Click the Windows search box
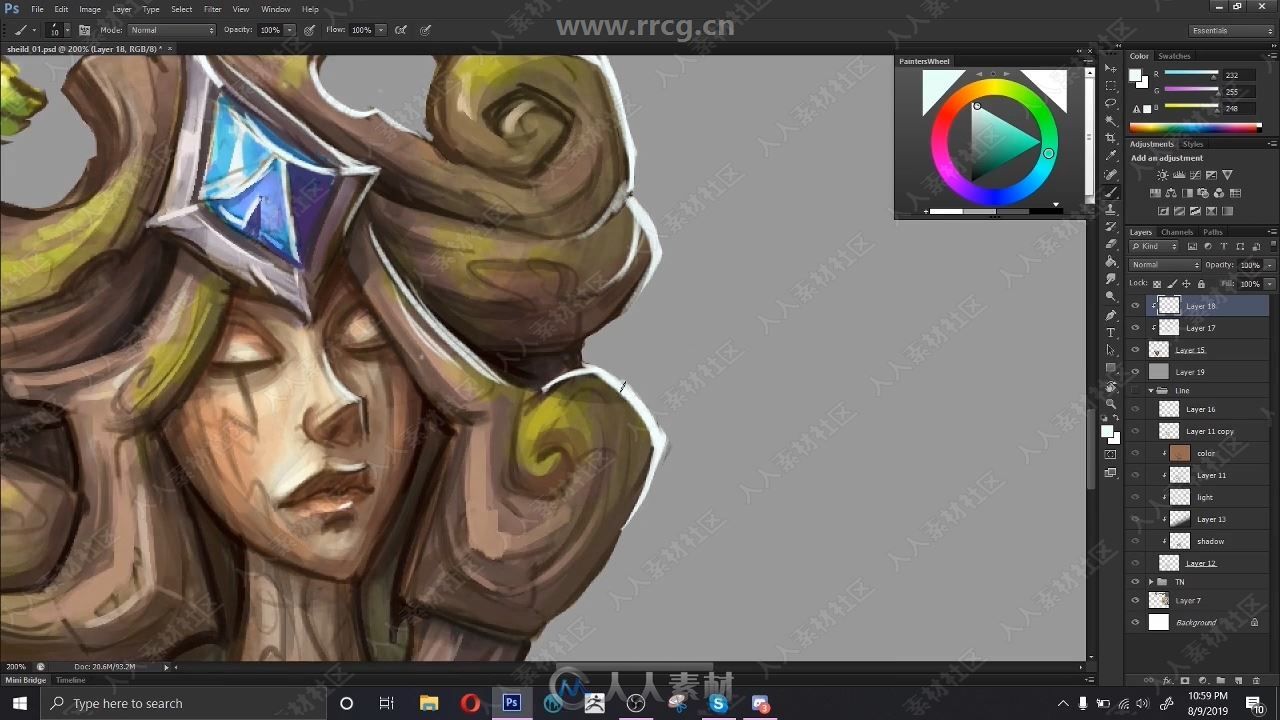This screenshot has height=720, width=1280. coord(184,703)
